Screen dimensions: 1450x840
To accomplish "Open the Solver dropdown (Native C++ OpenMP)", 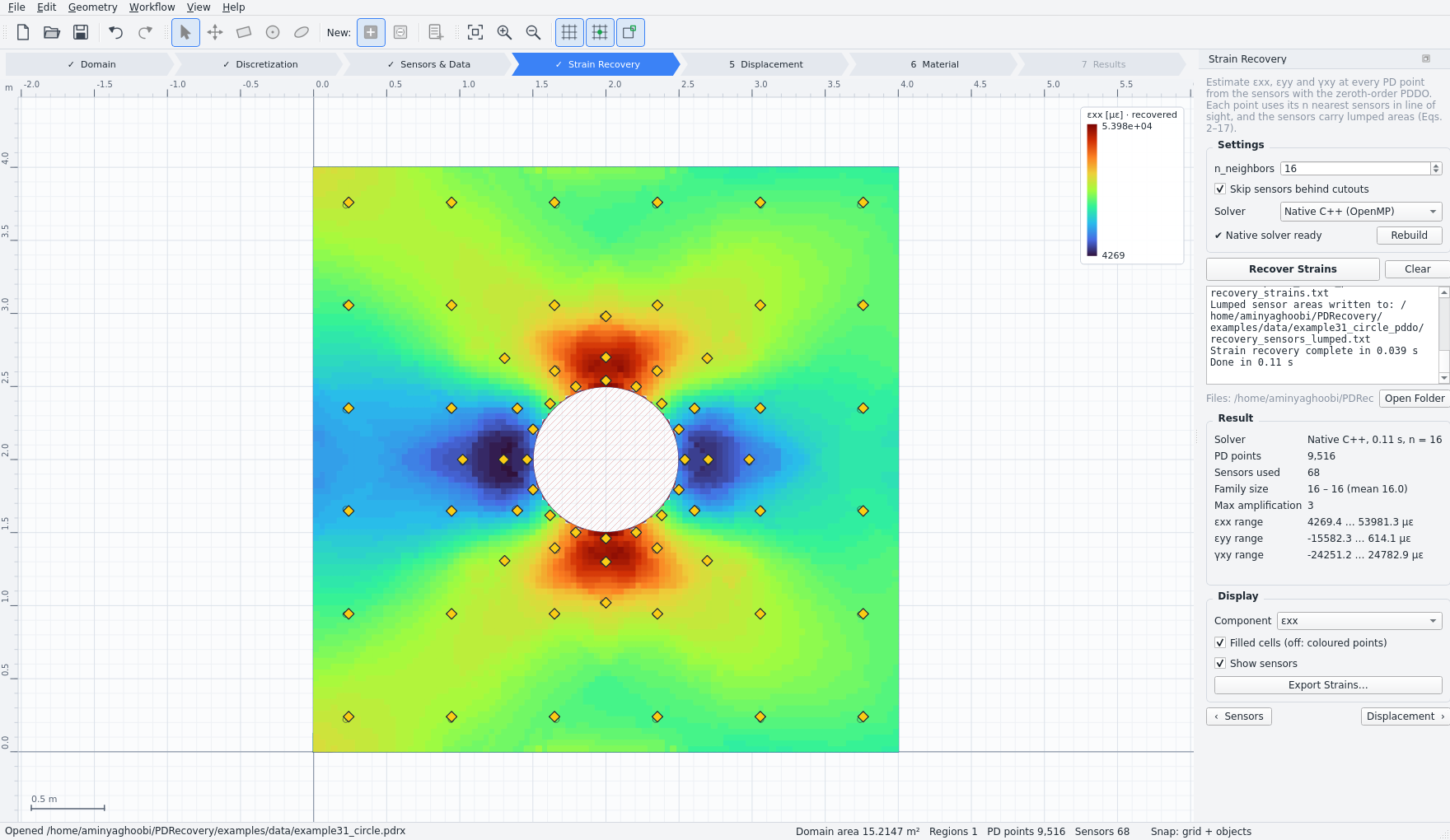I will pyautogui.click(x=1361, y=212).
